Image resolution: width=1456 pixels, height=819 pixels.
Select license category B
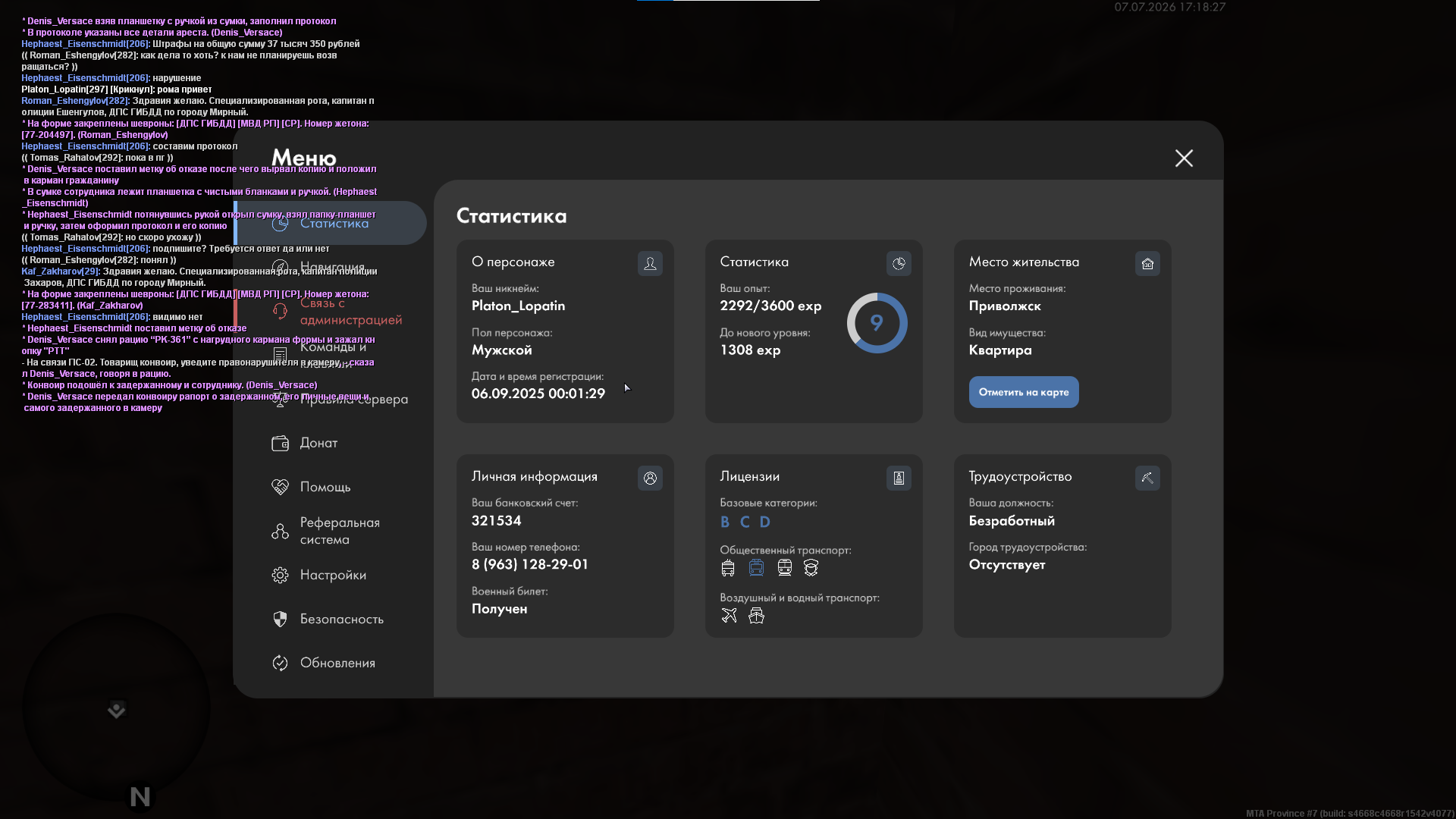(725, 522)
